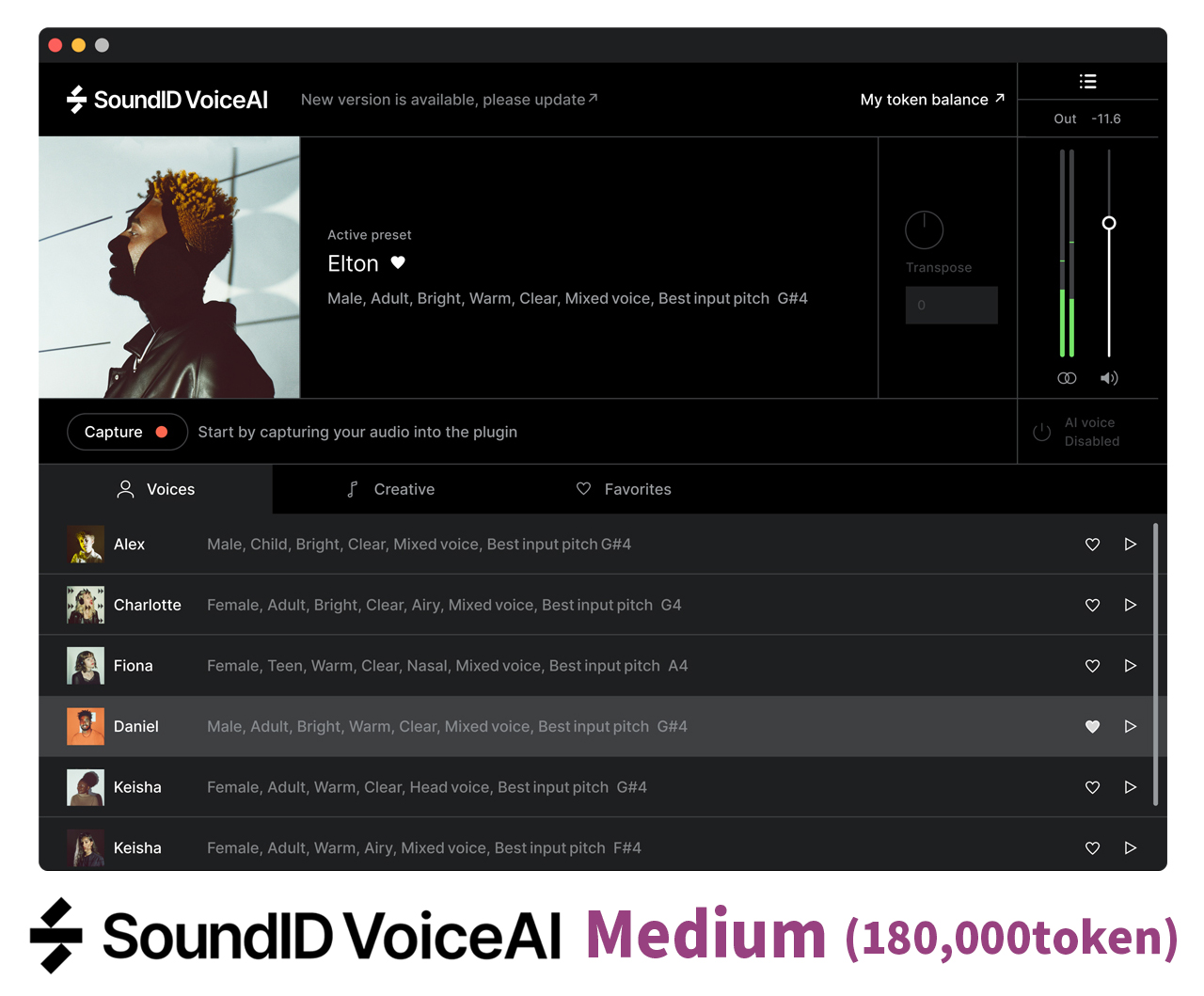1204x996 pixels.
Task: Click the Out level value -11.6
Action: pos(1106,119)
